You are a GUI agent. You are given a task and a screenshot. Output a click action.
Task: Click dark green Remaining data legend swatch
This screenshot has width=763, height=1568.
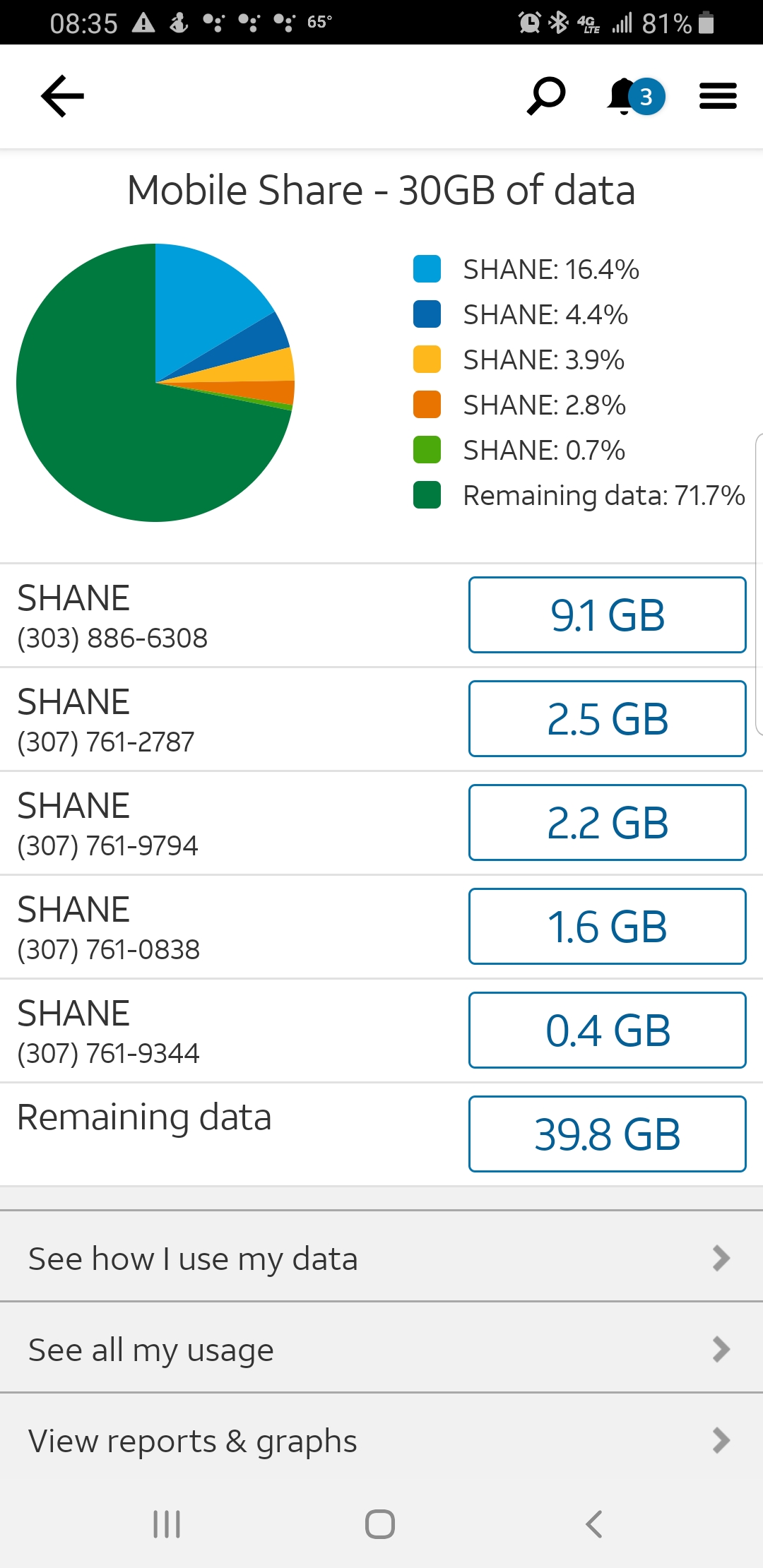point(427,495)
